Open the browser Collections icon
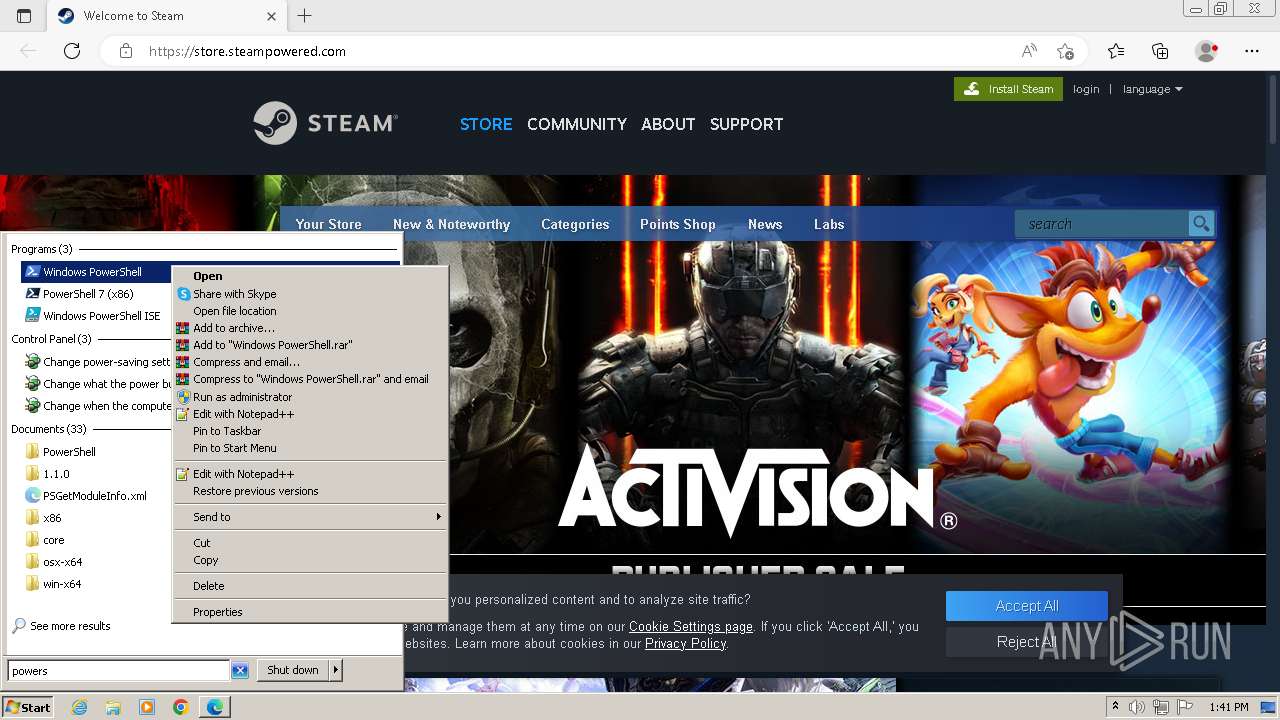Viewport: 1280px width, 720px height. [x=1160, y=51]
